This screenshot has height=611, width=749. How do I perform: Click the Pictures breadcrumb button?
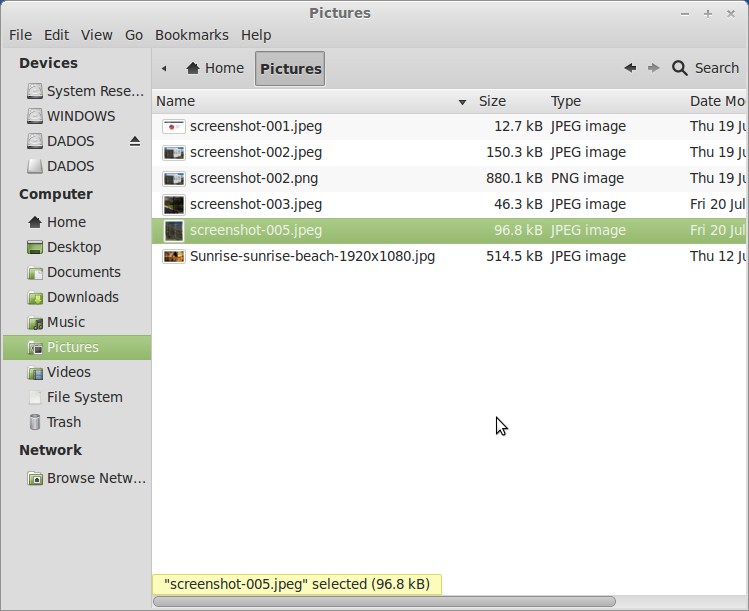290,69
